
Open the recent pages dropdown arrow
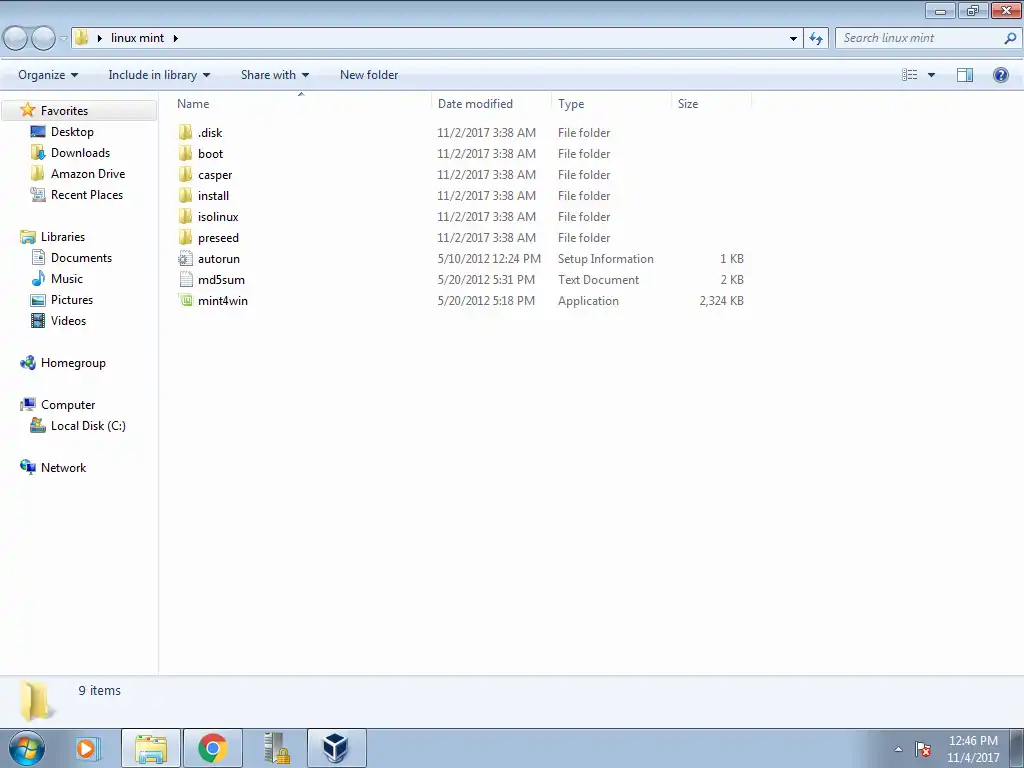pyautogui.click(x=63, y=39)
